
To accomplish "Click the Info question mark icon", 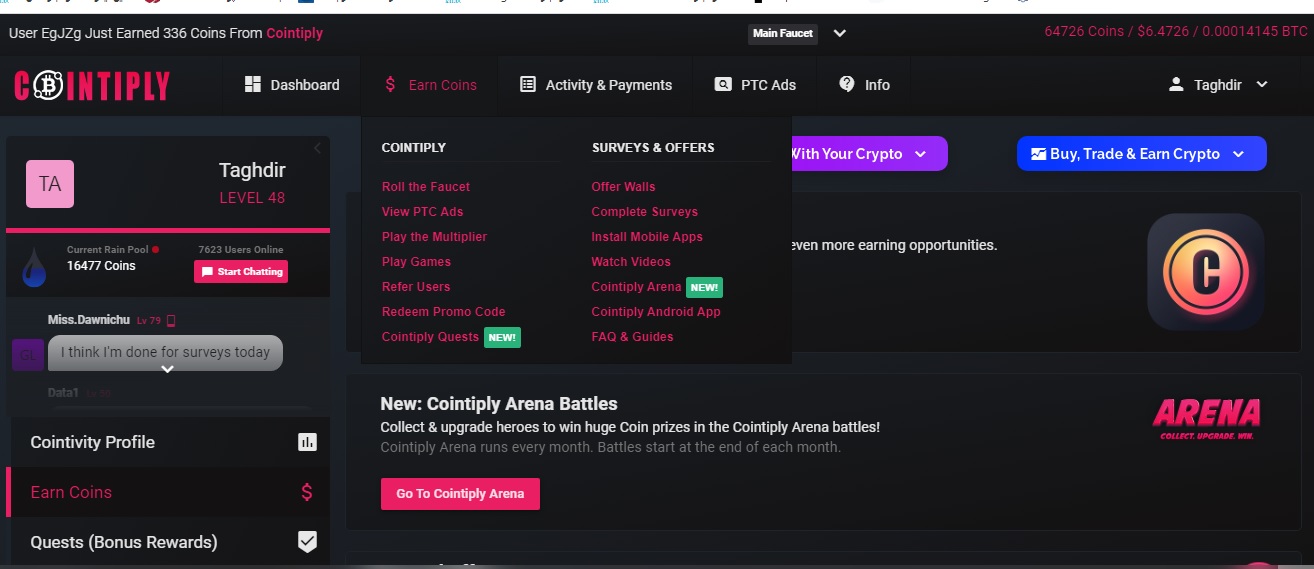I will [x=847, y=84].
